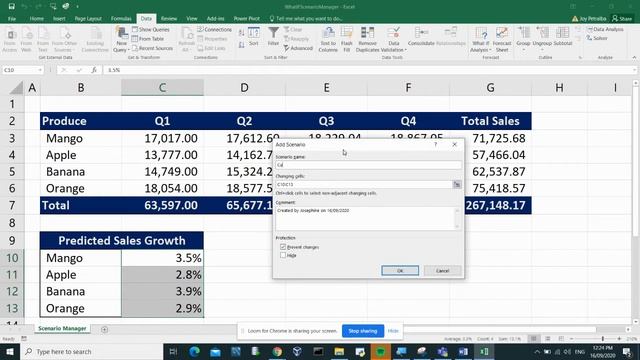Select column header G
Screen dimensions: 640x360
(x=490, y=87)
